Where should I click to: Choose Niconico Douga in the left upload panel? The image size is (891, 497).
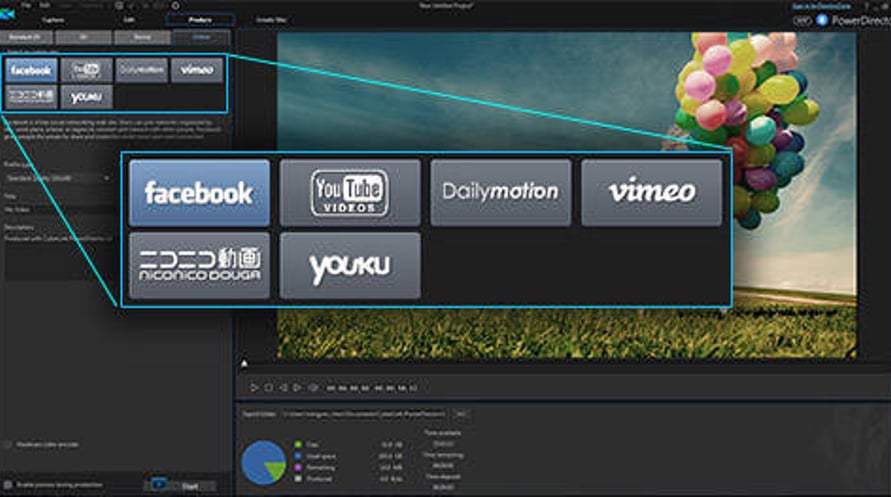32,97
